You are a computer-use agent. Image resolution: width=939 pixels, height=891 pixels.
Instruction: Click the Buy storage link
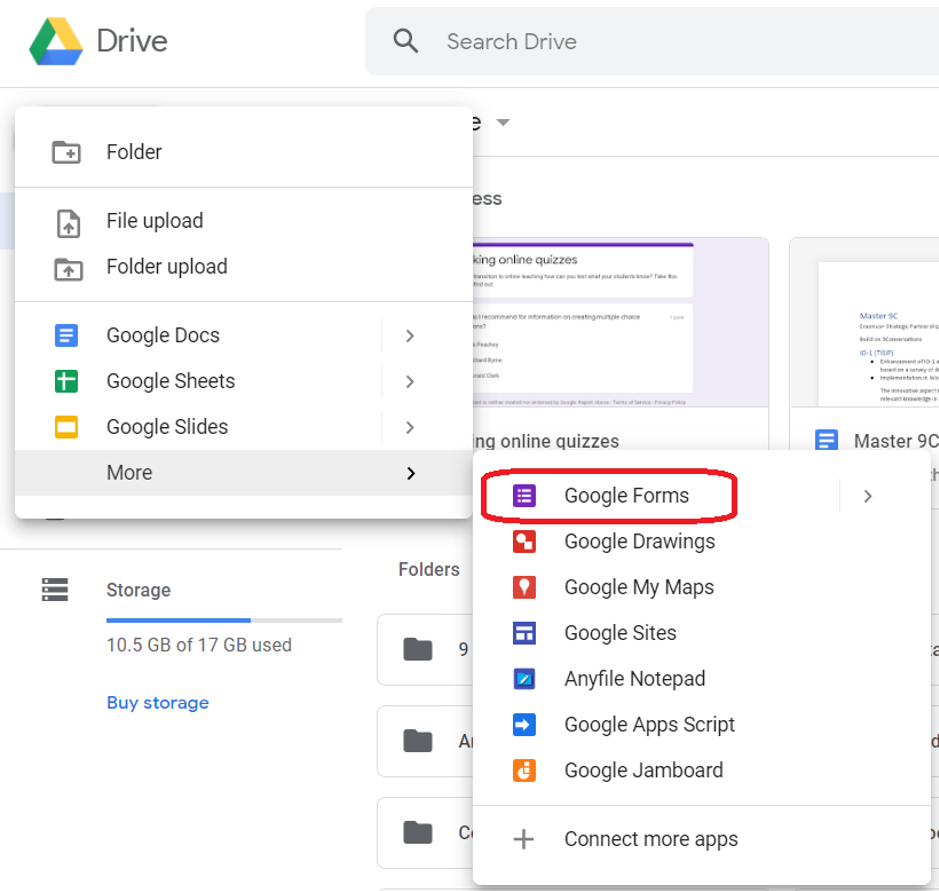pyautogui.click(x=157, y=702)
